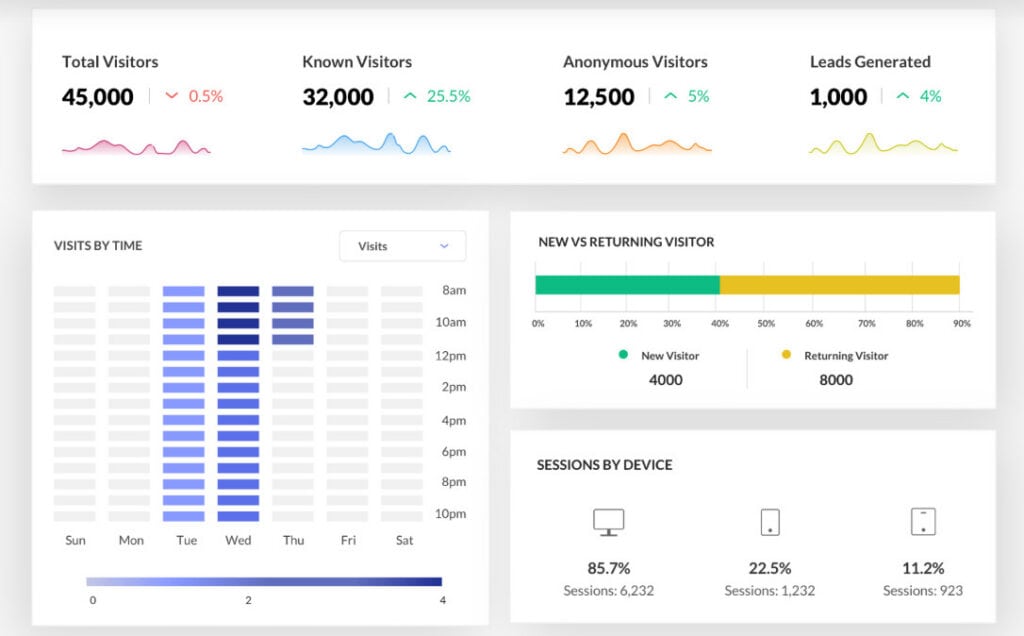Click the Total Visitors pink sparkline chart
This screenshot has width=1024, height=636.
tap(136, 147)
